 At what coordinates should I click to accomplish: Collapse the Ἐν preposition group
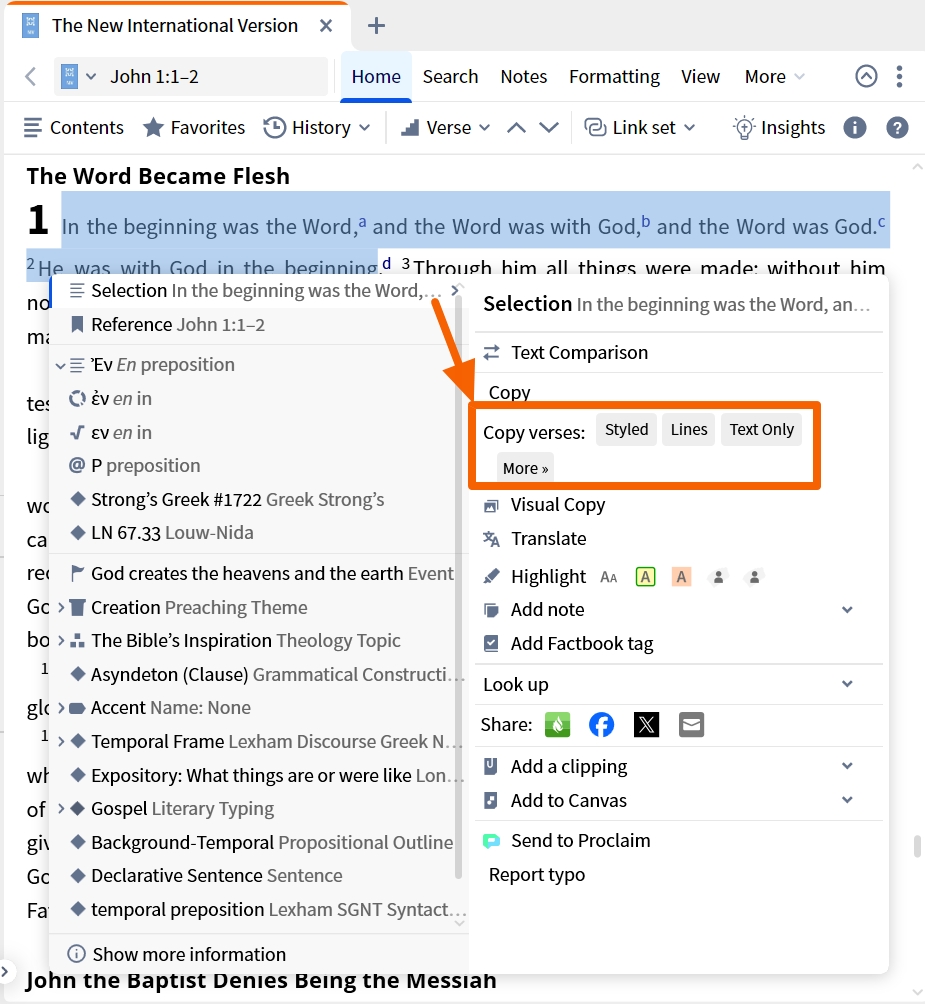click(61, 366)
